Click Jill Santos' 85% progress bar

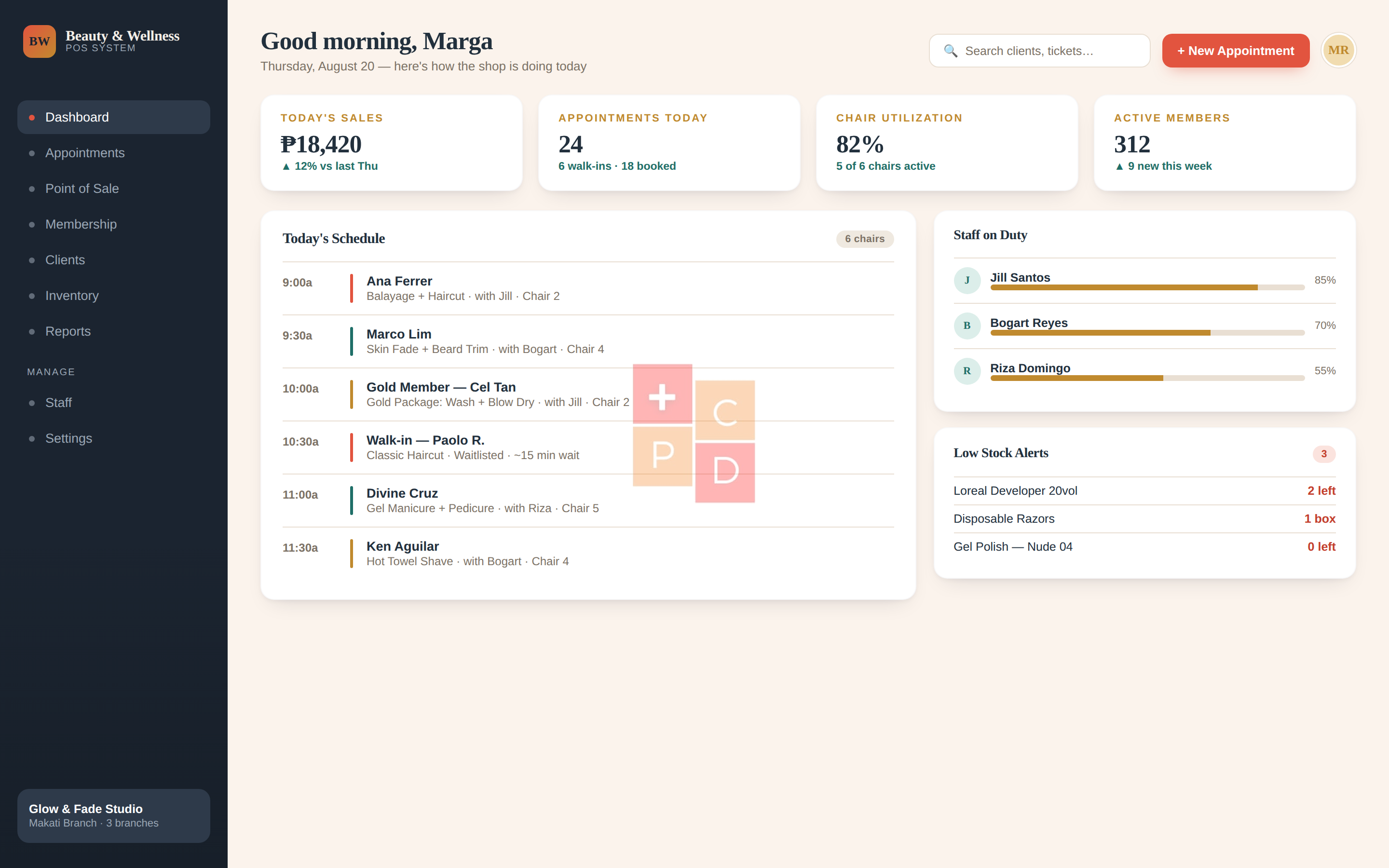coord(1147,287)
